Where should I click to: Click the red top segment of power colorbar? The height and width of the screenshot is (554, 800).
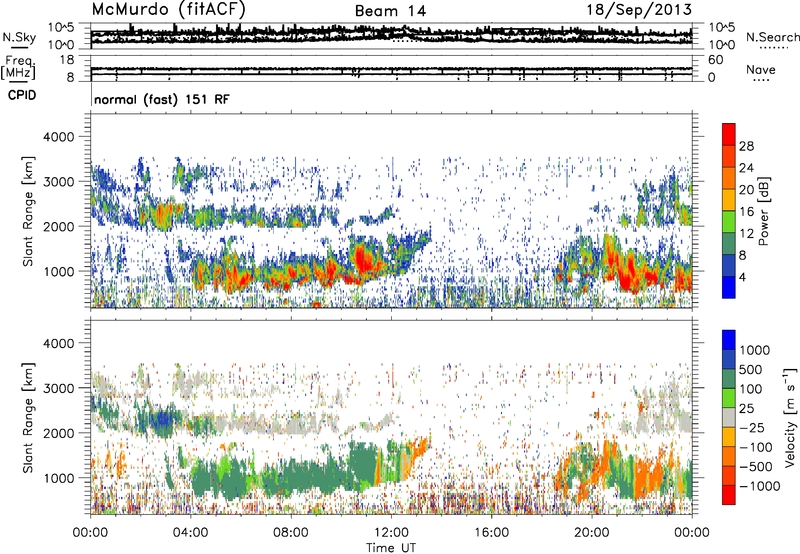(x=729, y=134)
